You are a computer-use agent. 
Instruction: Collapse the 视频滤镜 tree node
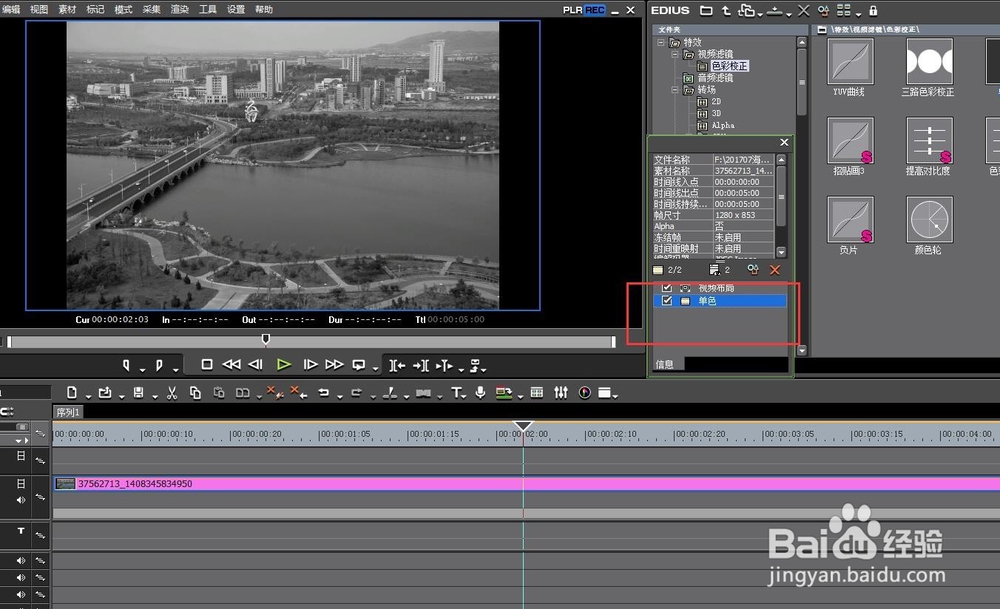[x=675, y=54]
